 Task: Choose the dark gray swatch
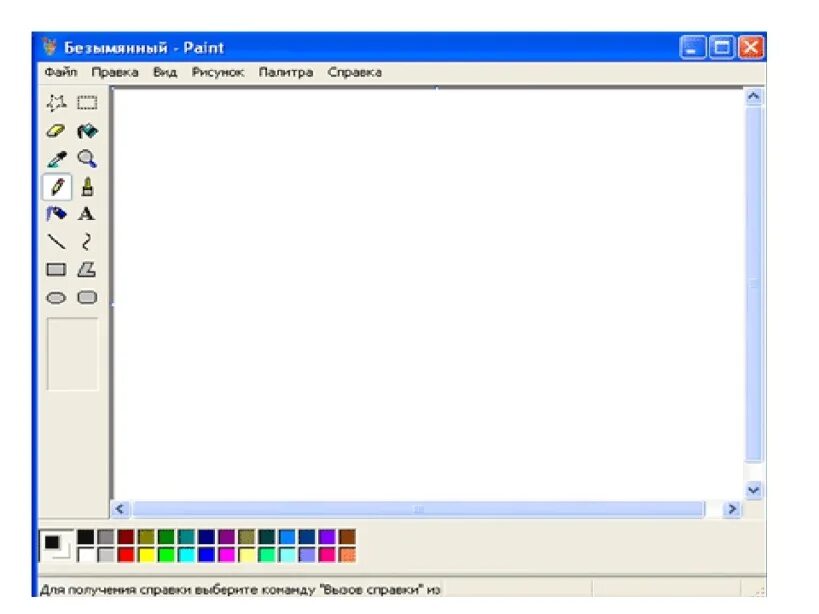[x=106, y=537]
